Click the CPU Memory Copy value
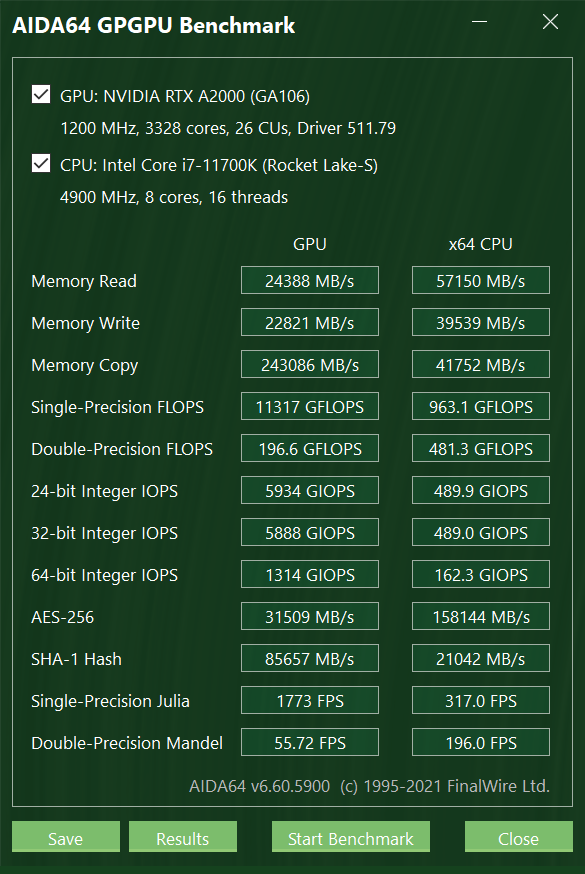This screenshot has height=874, width=585. tap(480, 364)
